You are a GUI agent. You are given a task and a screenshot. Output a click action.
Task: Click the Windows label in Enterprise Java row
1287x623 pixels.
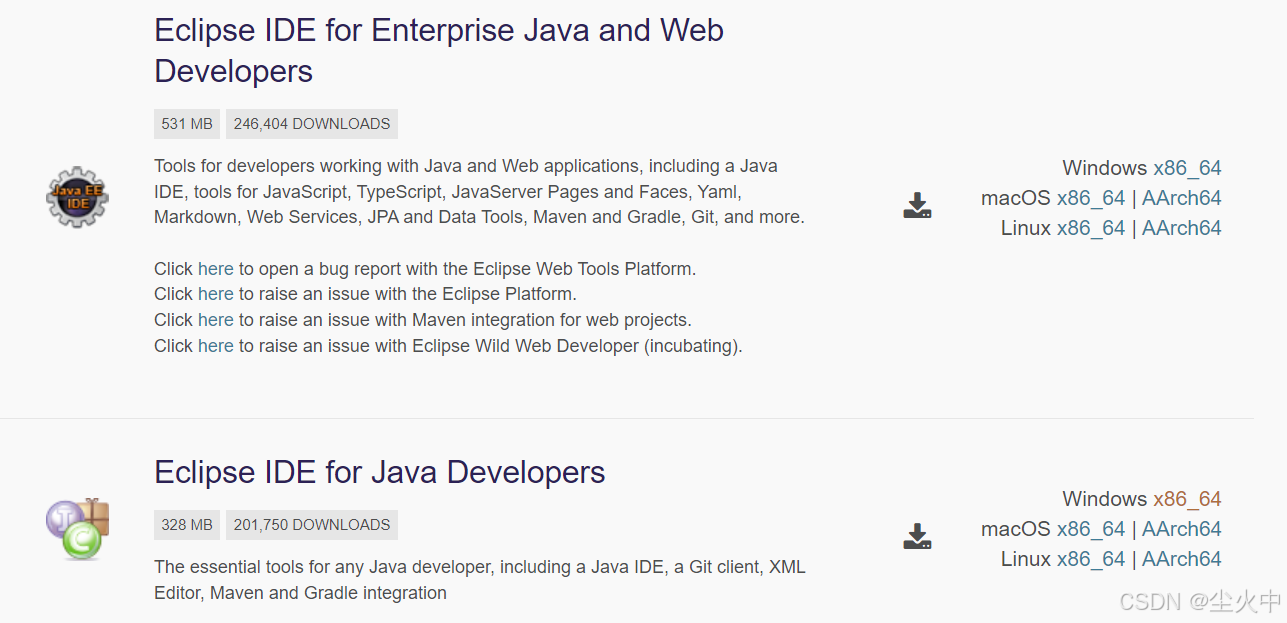tap(1104, 168)
